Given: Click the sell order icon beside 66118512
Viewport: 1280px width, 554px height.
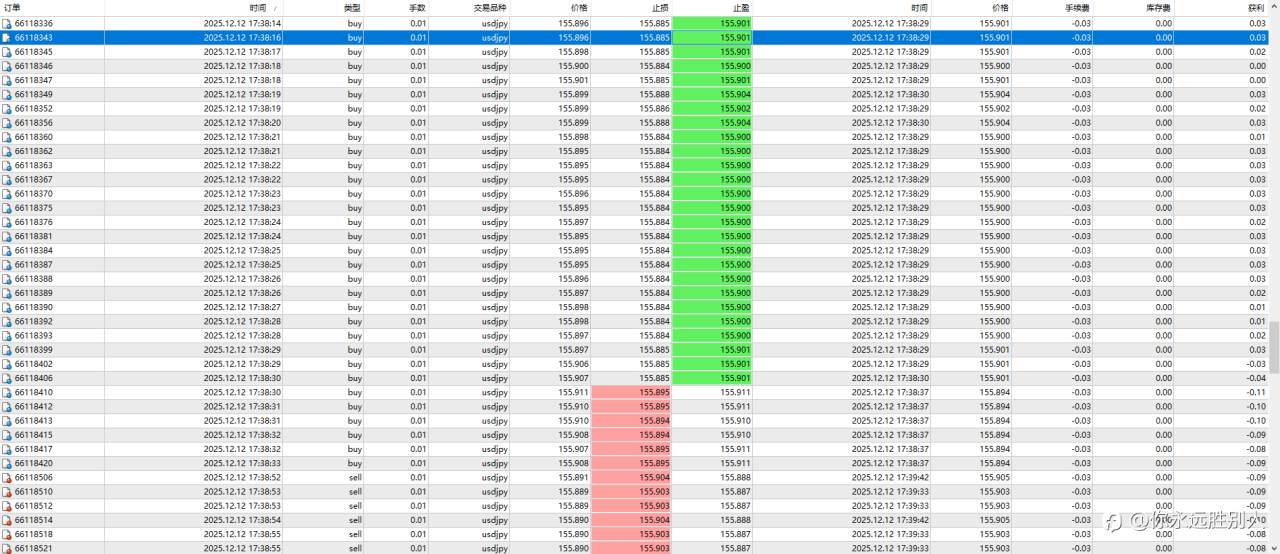Looking at the screenshot, I should click(7, 506).
